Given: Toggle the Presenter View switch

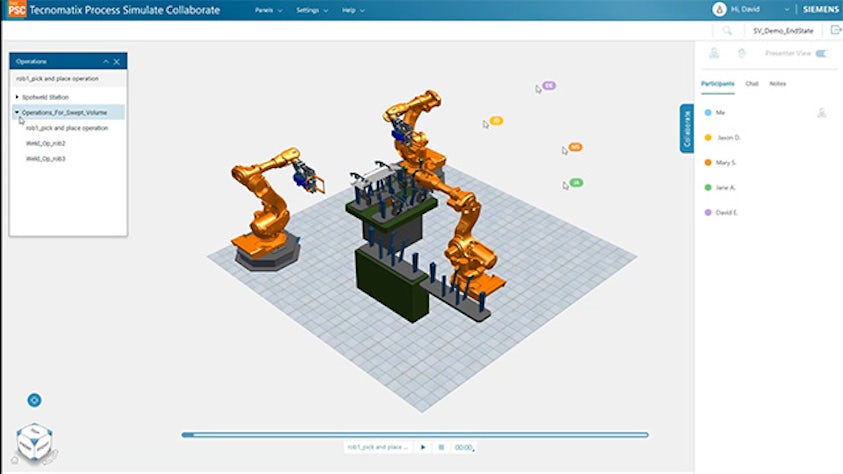Looking at the screenshot, I should point(821,53).
